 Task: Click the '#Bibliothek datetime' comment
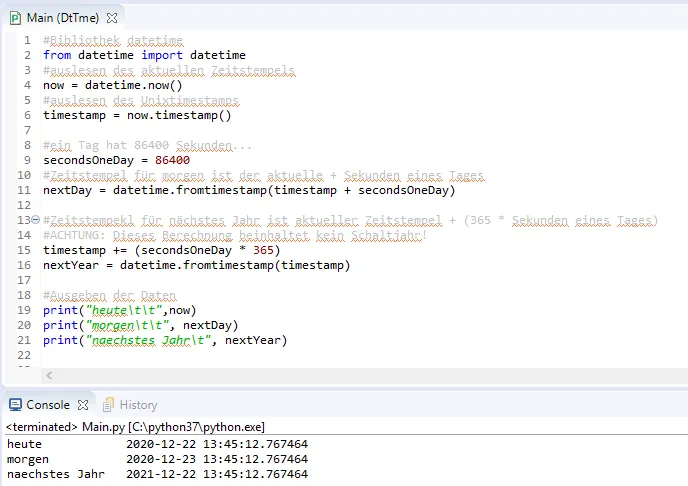click(x=113, y=40)
